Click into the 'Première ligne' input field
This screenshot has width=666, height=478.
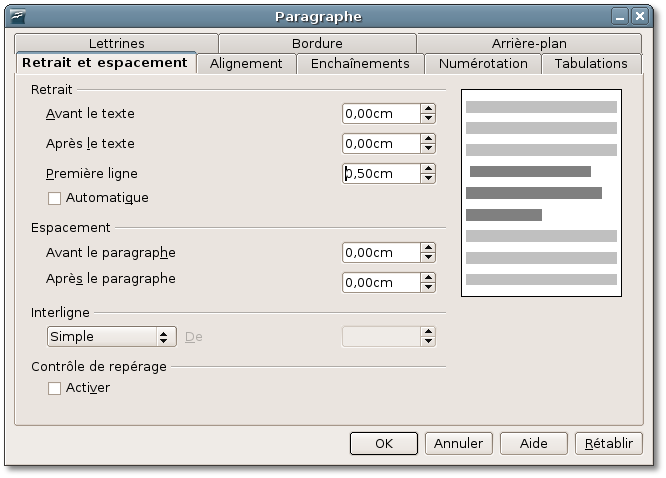pos(380,173)
